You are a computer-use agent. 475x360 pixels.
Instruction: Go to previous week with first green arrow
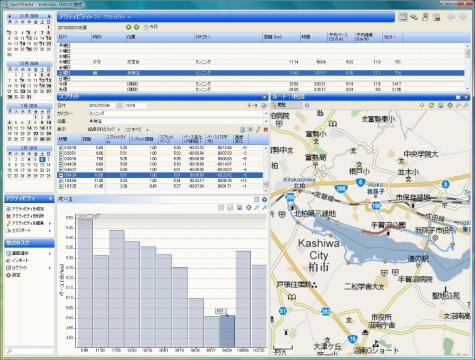129,27
